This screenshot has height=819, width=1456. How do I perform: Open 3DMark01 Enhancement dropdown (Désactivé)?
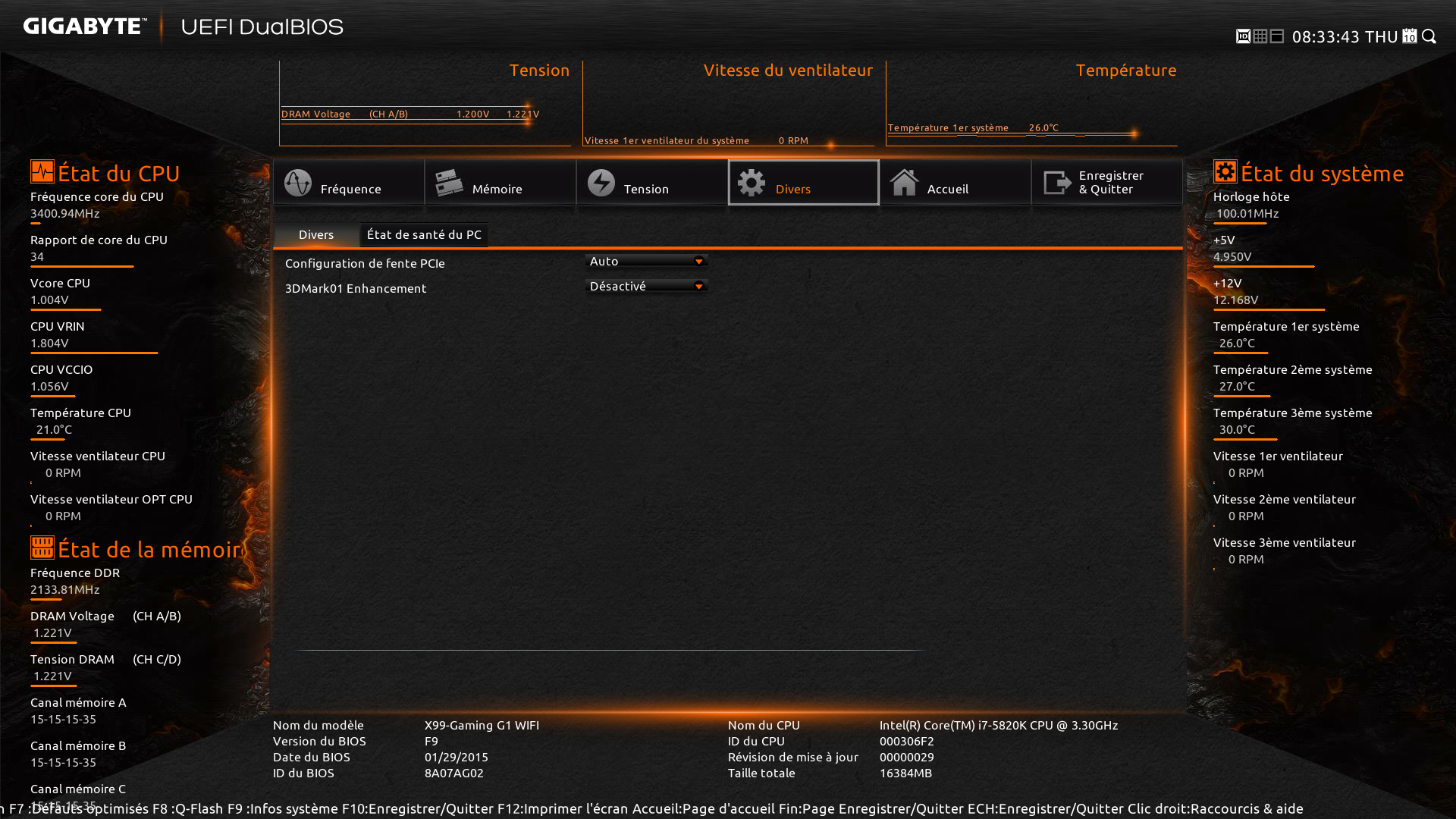(x=647, y=286)
